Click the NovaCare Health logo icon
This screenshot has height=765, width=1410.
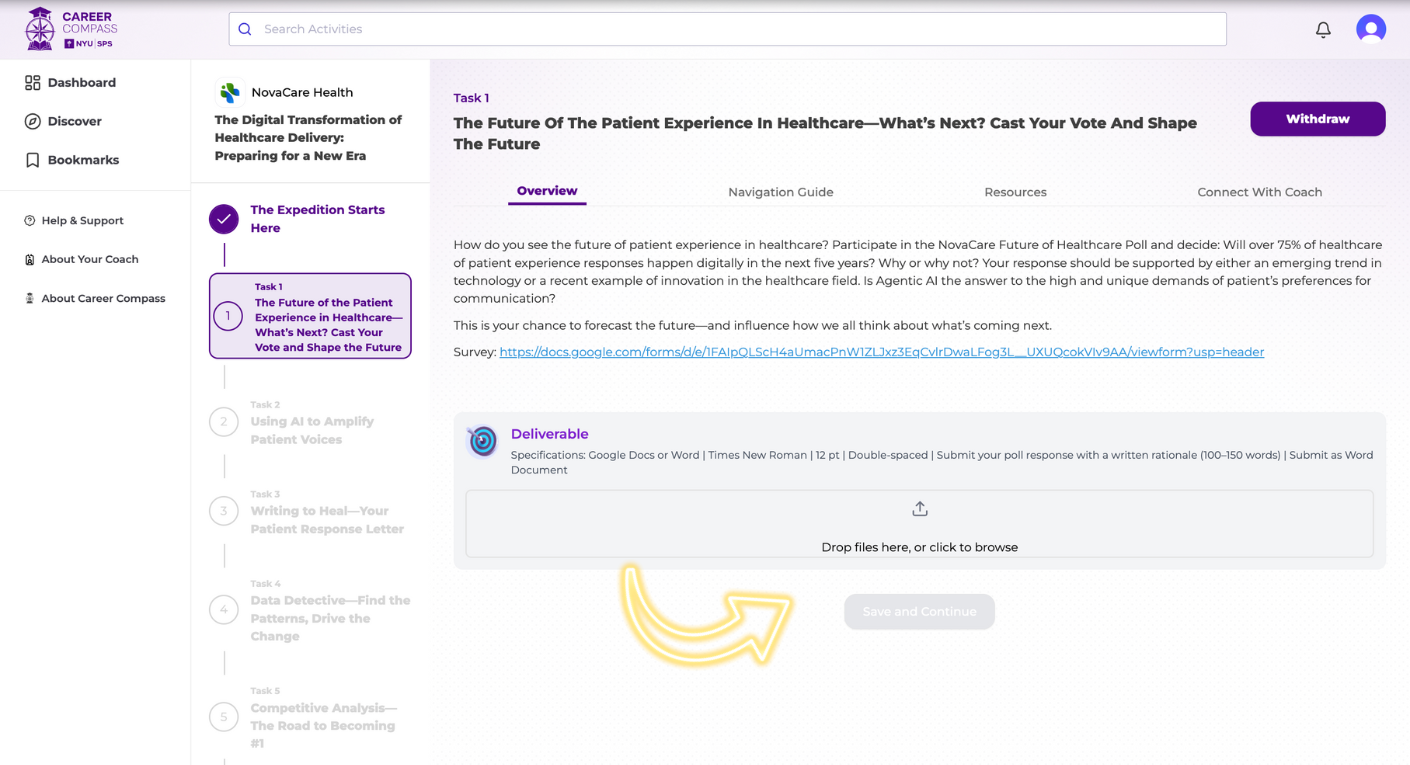230,93
